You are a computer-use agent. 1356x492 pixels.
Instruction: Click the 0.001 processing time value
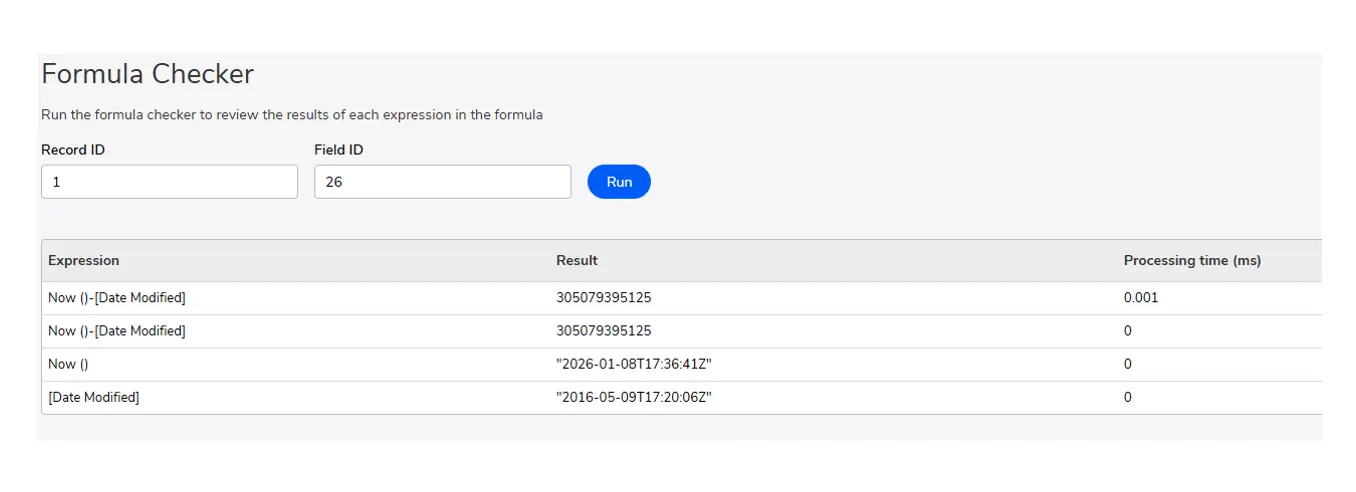[1141, 298]
